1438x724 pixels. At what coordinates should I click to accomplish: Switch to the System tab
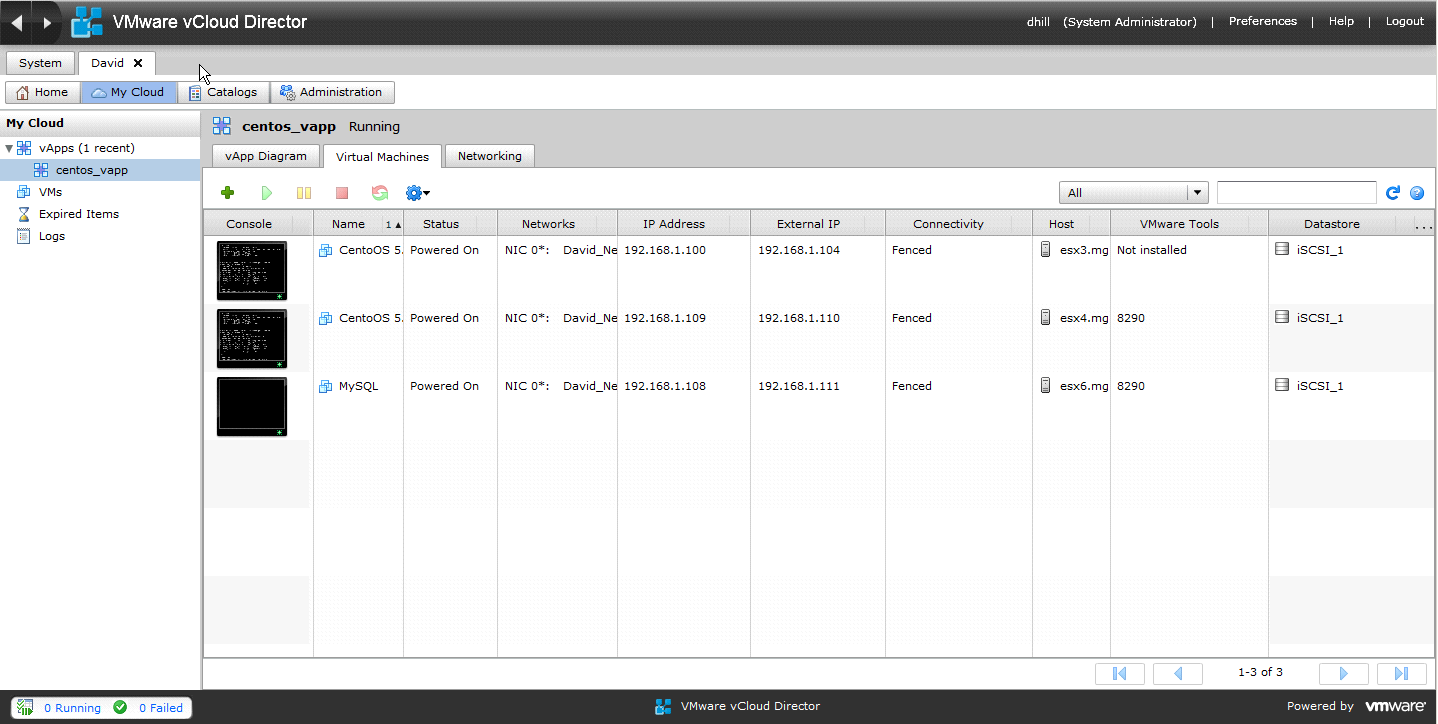40,63
